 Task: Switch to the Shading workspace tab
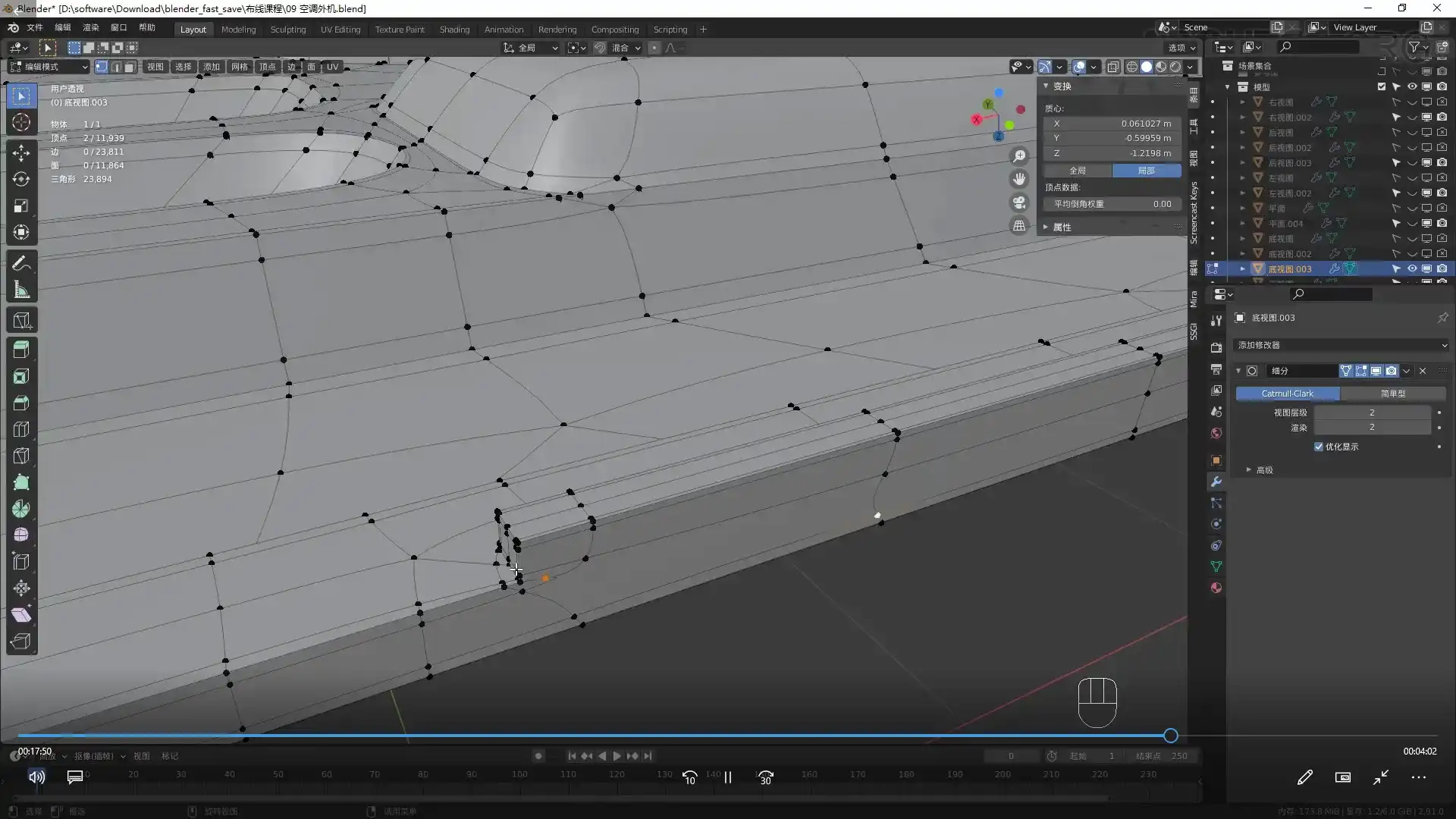click(x=454, y=29)
